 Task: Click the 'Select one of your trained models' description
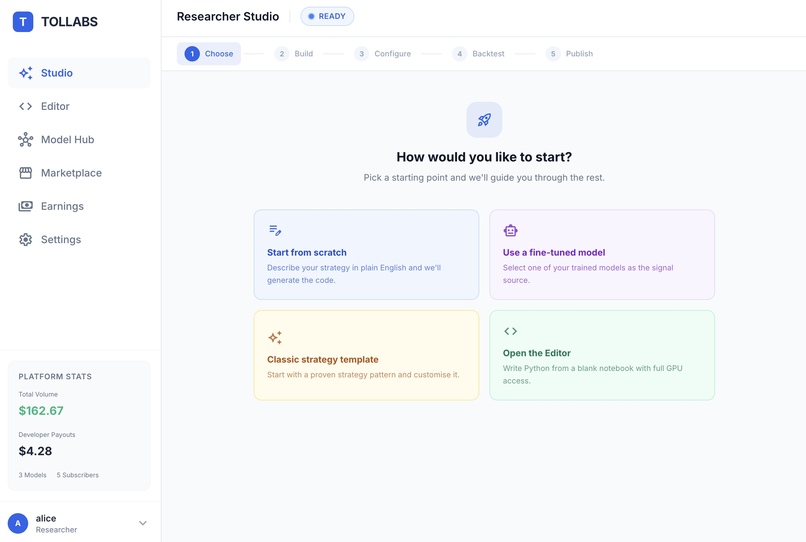click(x=588, y=274)
